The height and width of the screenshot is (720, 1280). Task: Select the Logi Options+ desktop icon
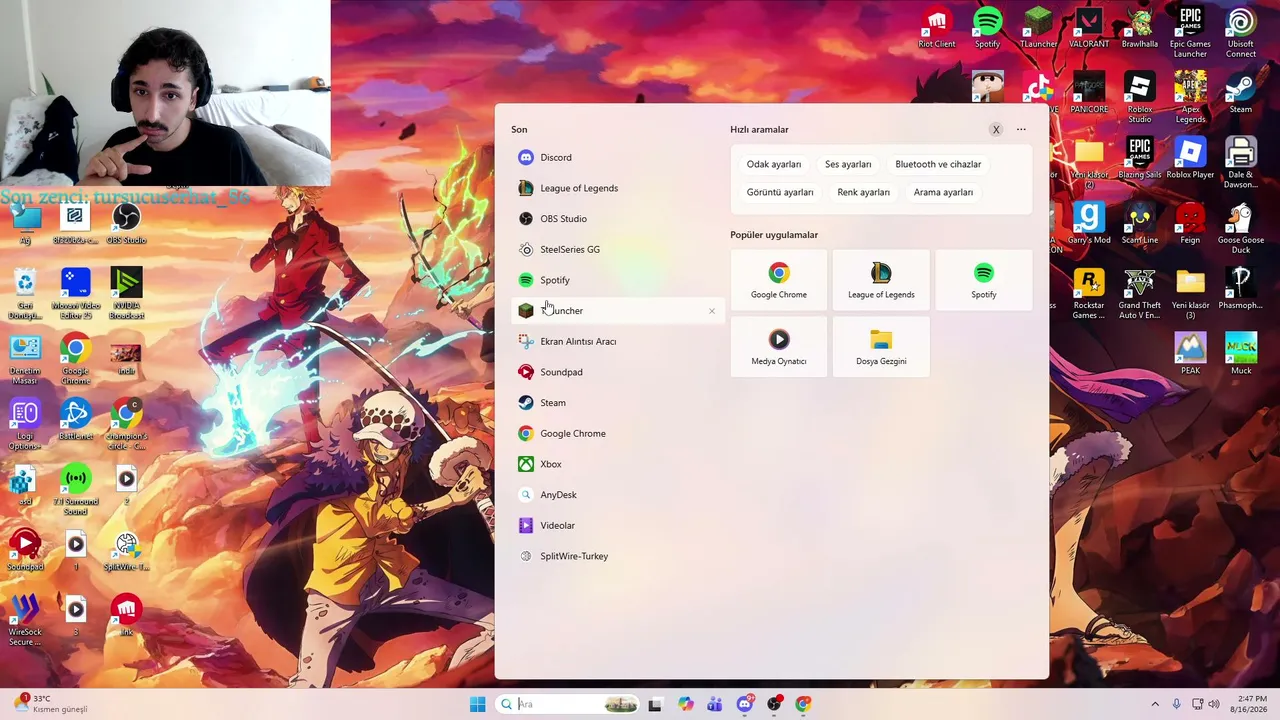pos(25,425)
